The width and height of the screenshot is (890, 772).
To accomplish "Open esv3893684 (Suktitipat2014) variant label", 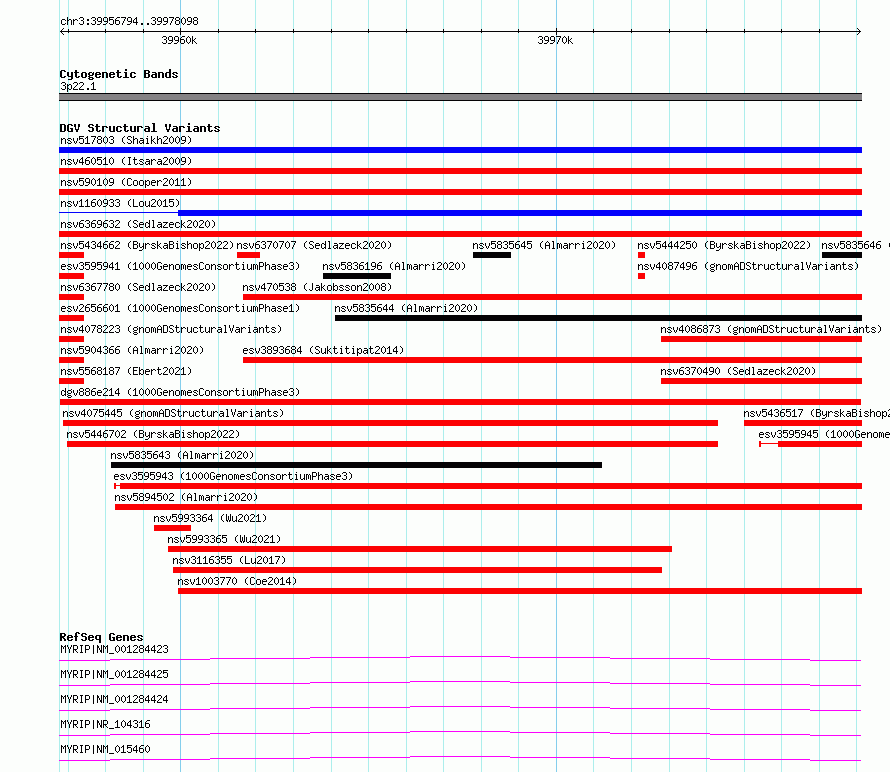I will [323, 350].
